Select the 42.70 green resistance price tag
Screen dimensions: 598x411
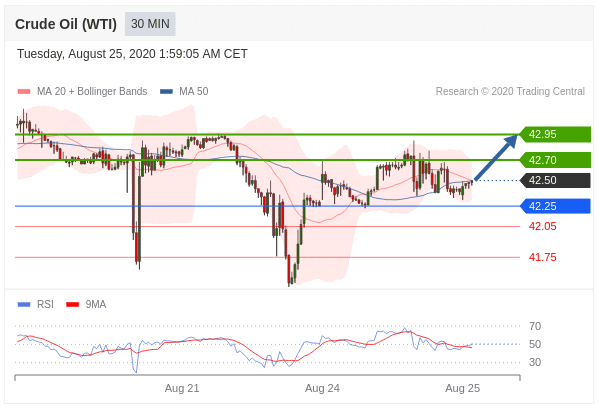pos(555,160)
